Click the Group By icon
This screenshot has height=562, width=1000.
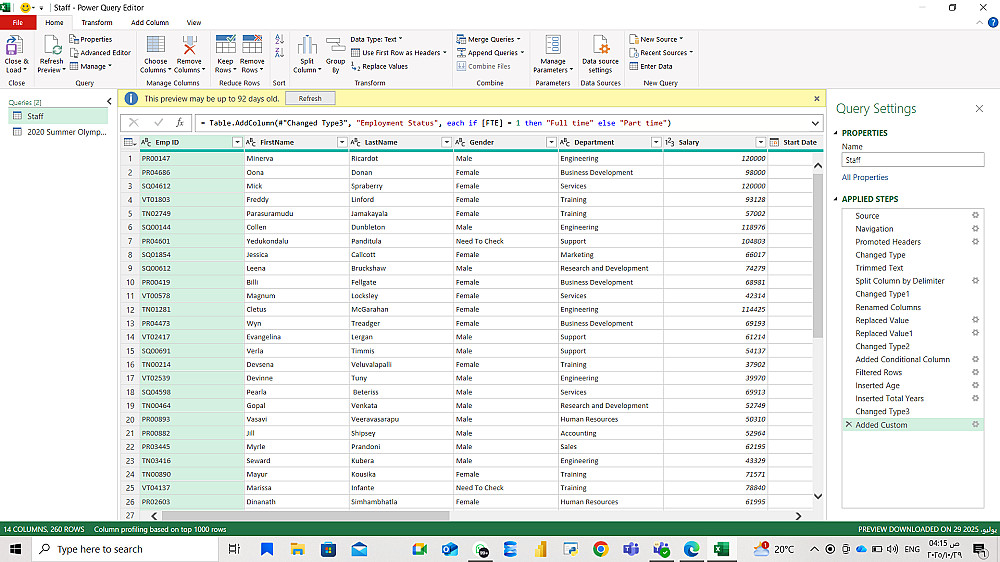(x=335, y=46)
